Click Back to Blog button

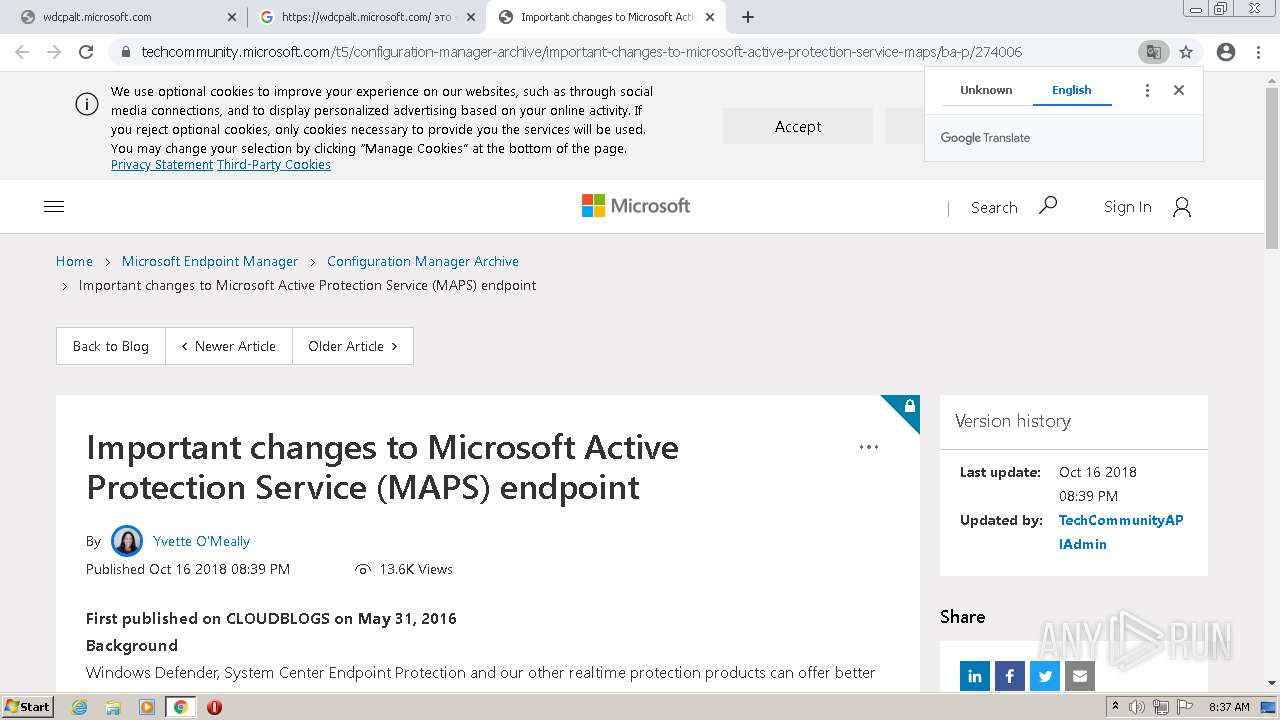(111, 346)
